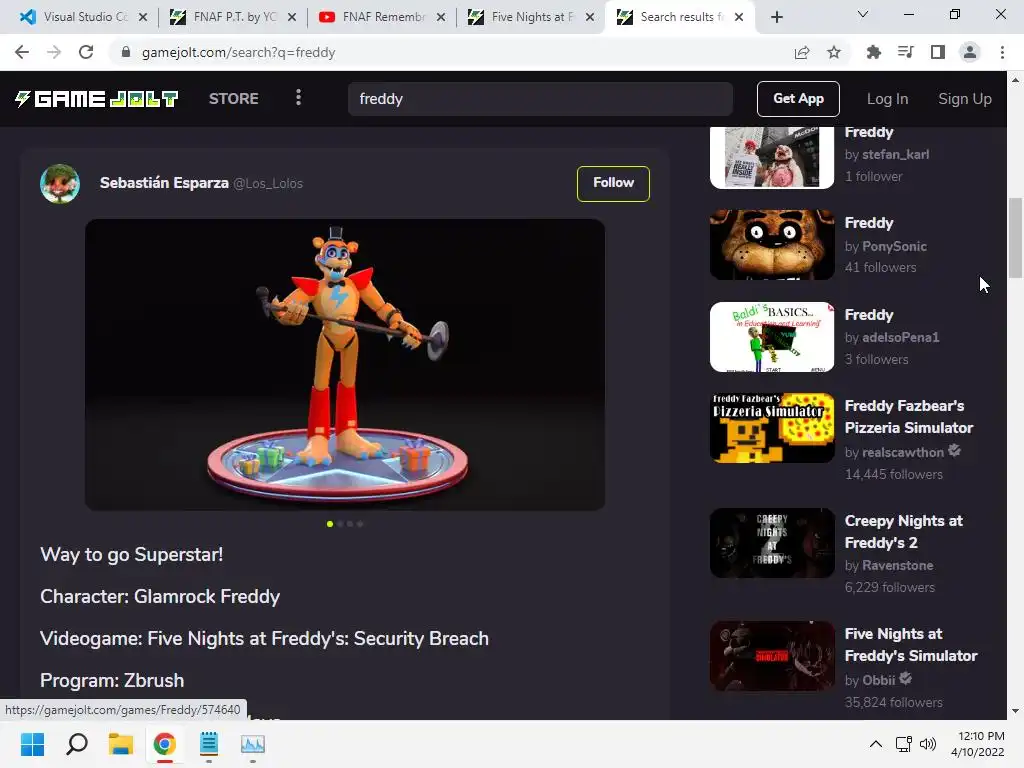Click the scrollbar down arrow
The width and height of the screenshot is (1024, 768).
pos(1015,711)
